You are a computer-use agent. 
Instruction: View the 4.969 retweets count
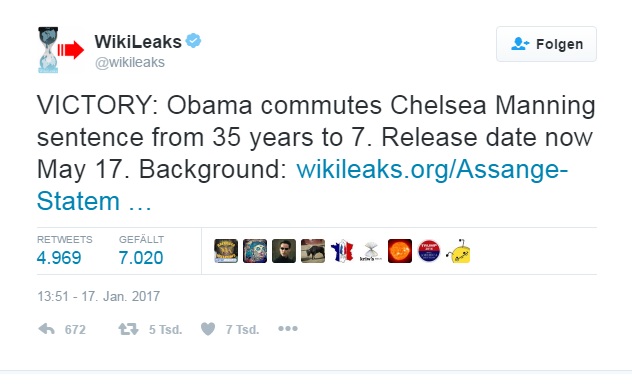tap(59, 257)
